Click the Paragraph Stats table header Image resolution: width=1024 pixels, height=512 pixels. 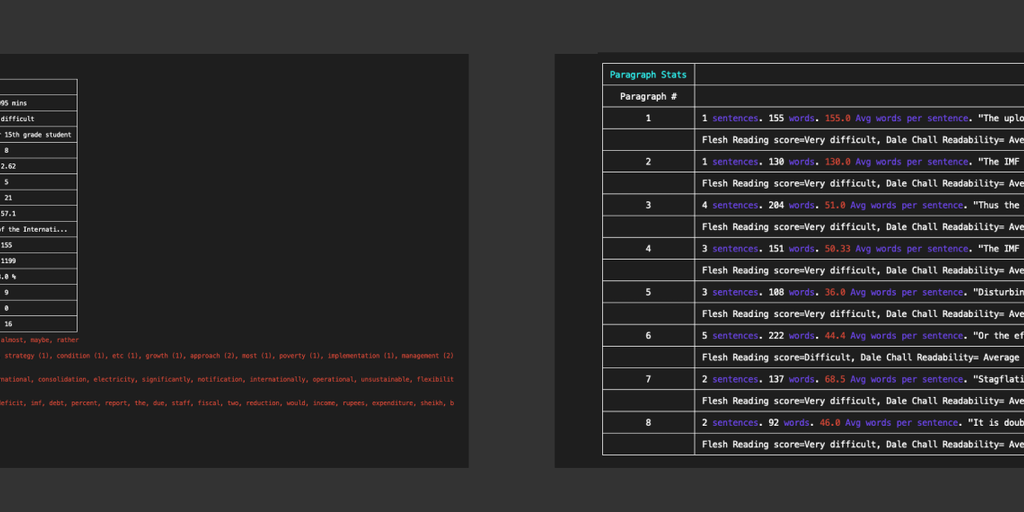coord(647,74)
